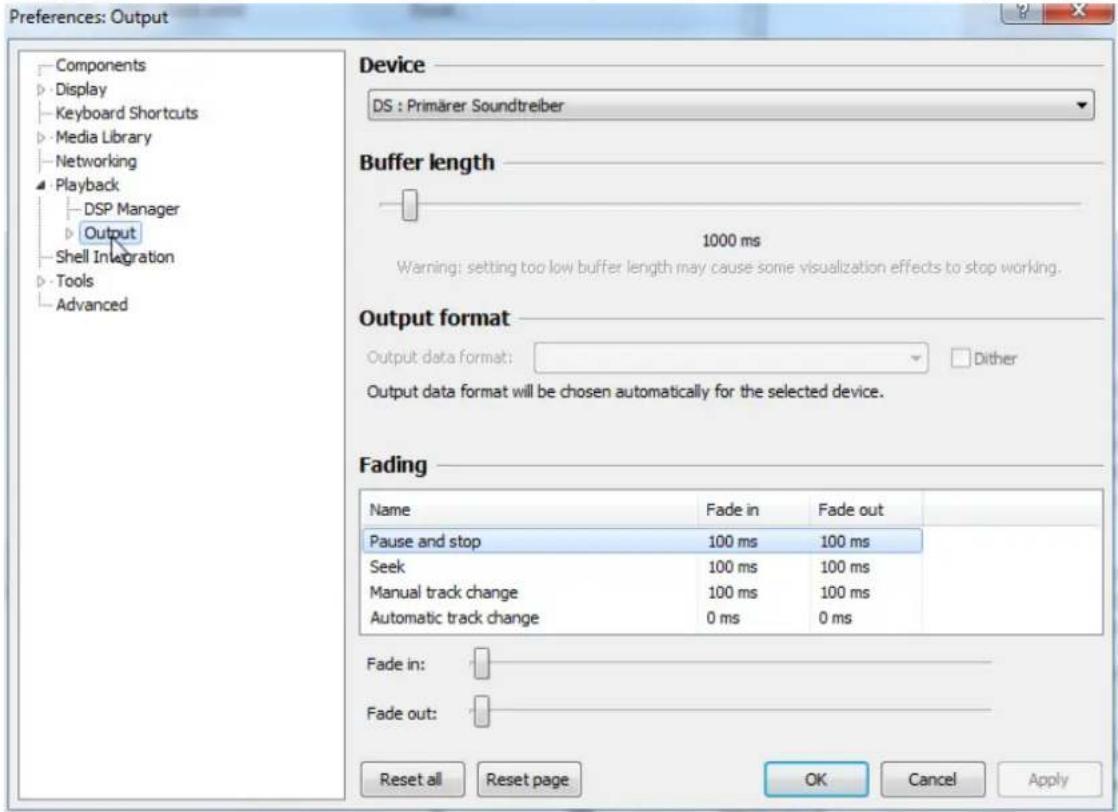
Task: Select the Tools tree item
Action: coord(75,281)
